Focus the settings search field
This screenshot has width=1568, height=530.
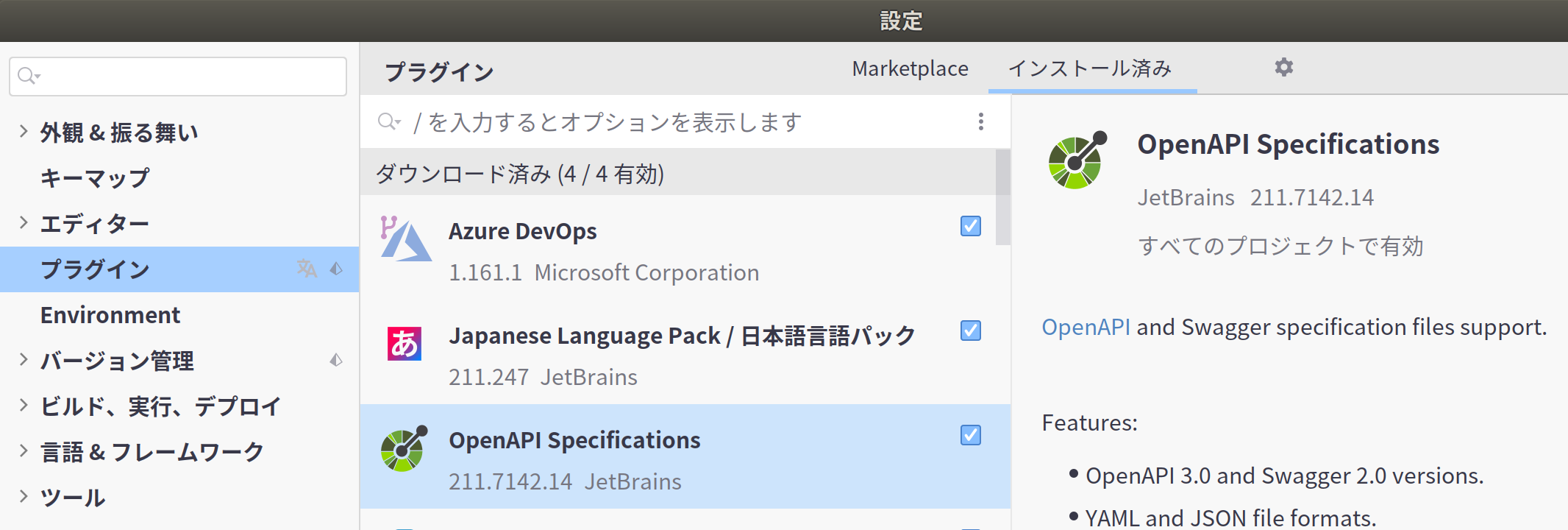tap(178, 77)
